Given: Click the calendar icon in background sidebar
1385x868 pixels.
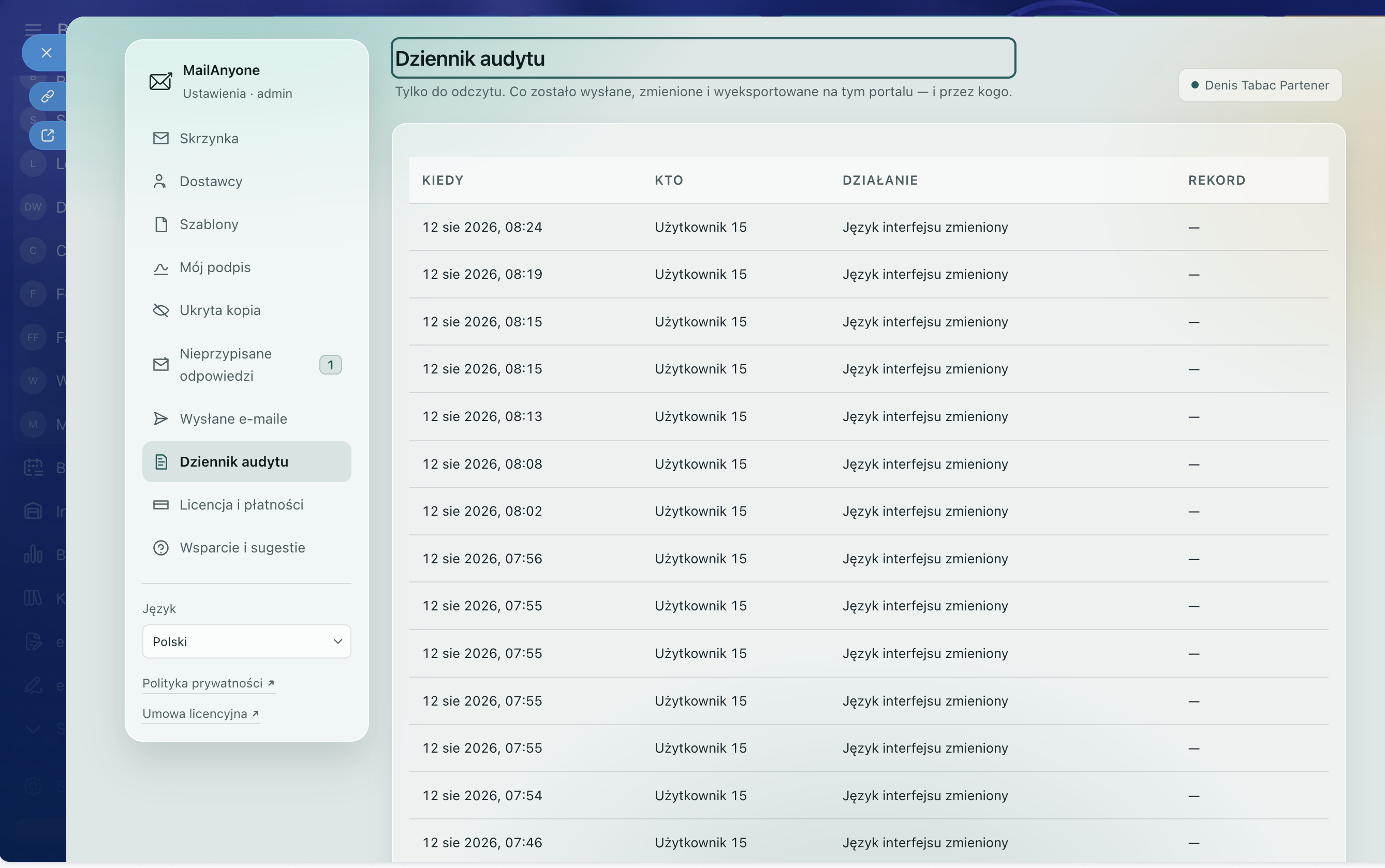Looking at the screenshot, I should [x=33, y=468].
